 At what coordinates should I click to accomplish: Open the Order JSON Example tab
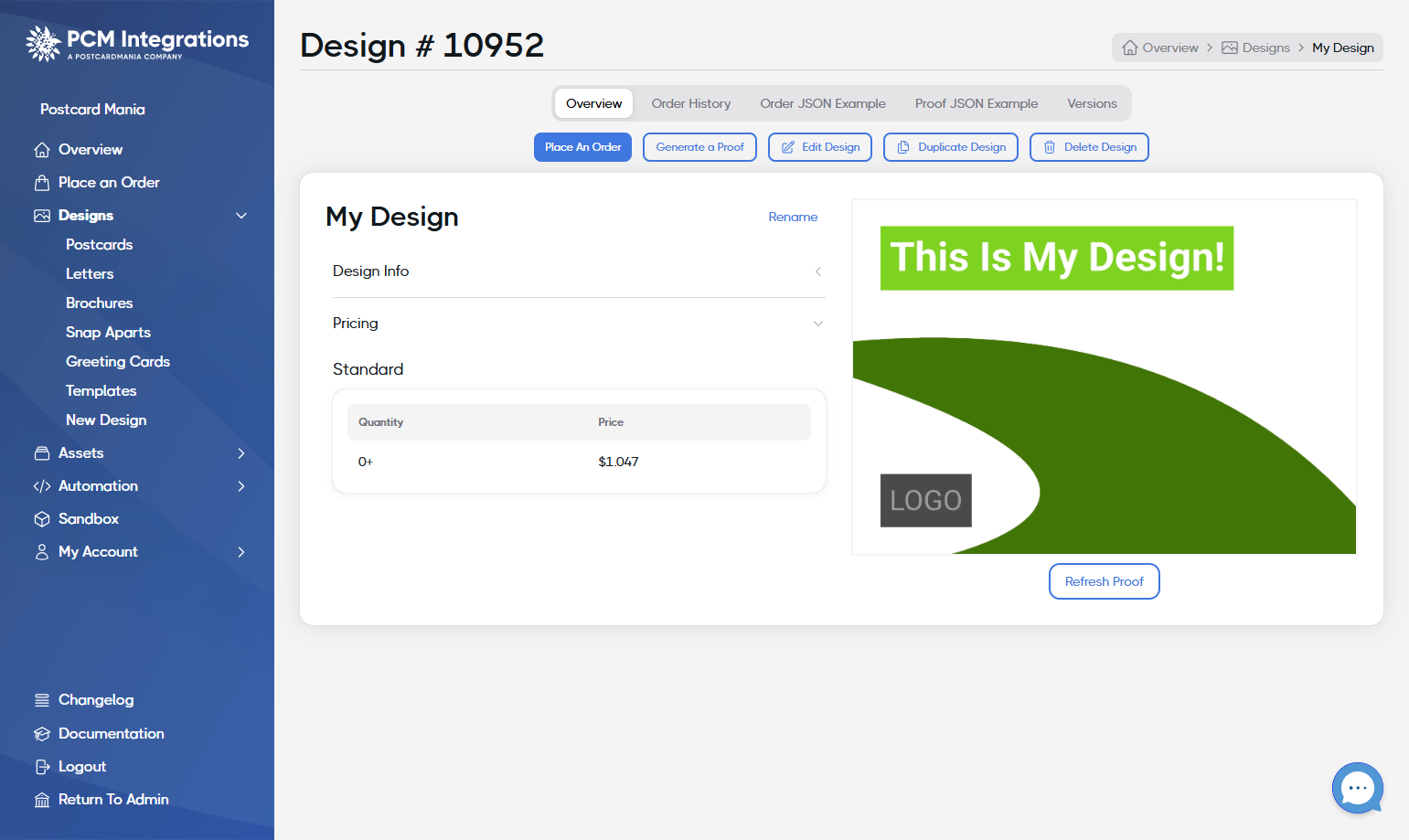coord(823,103)
